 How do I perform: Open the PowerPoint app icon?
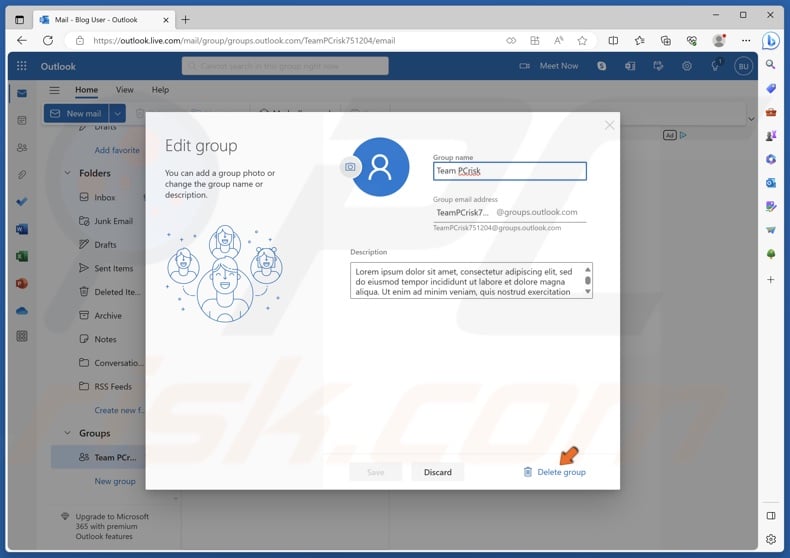pos(22,284)
